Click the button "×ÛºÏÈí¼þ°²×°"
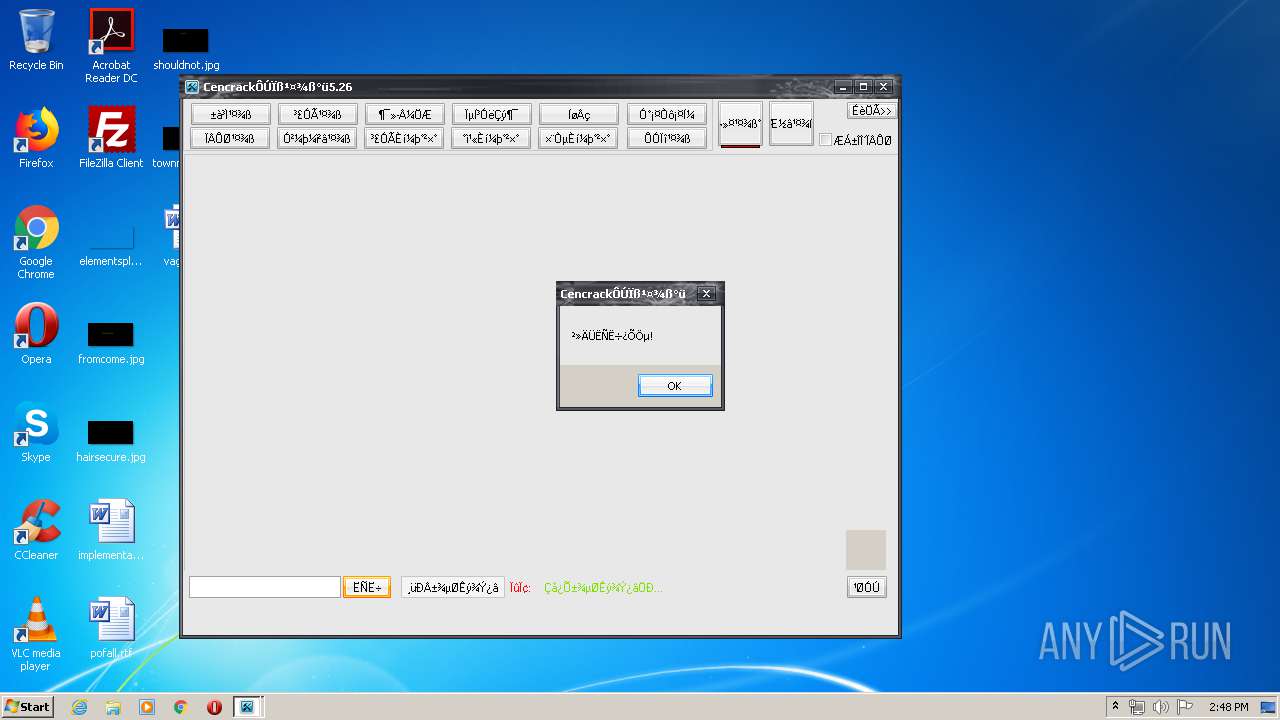Viewport: 1280px width, 720px height. pyautogui.click(x=579, y=138)
